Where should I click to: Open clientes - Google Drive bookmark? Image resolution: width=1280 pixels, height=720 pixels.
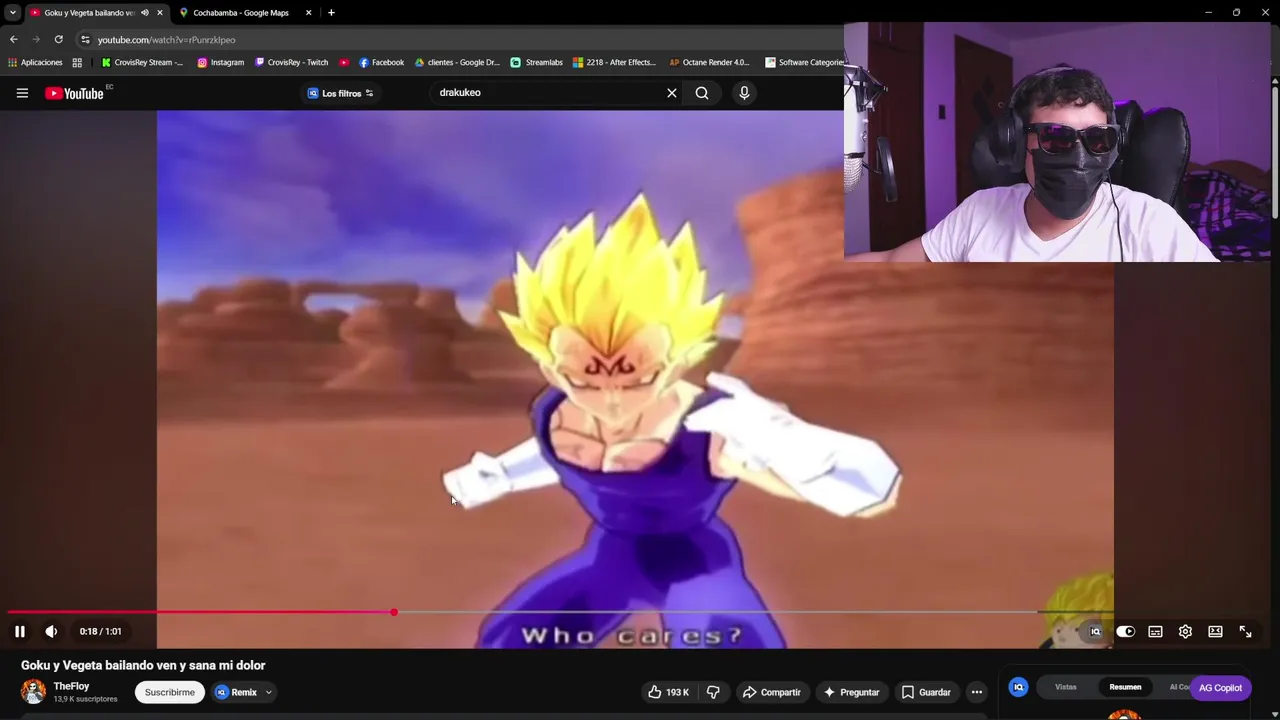pyautogui.click(x=456, y=62)
